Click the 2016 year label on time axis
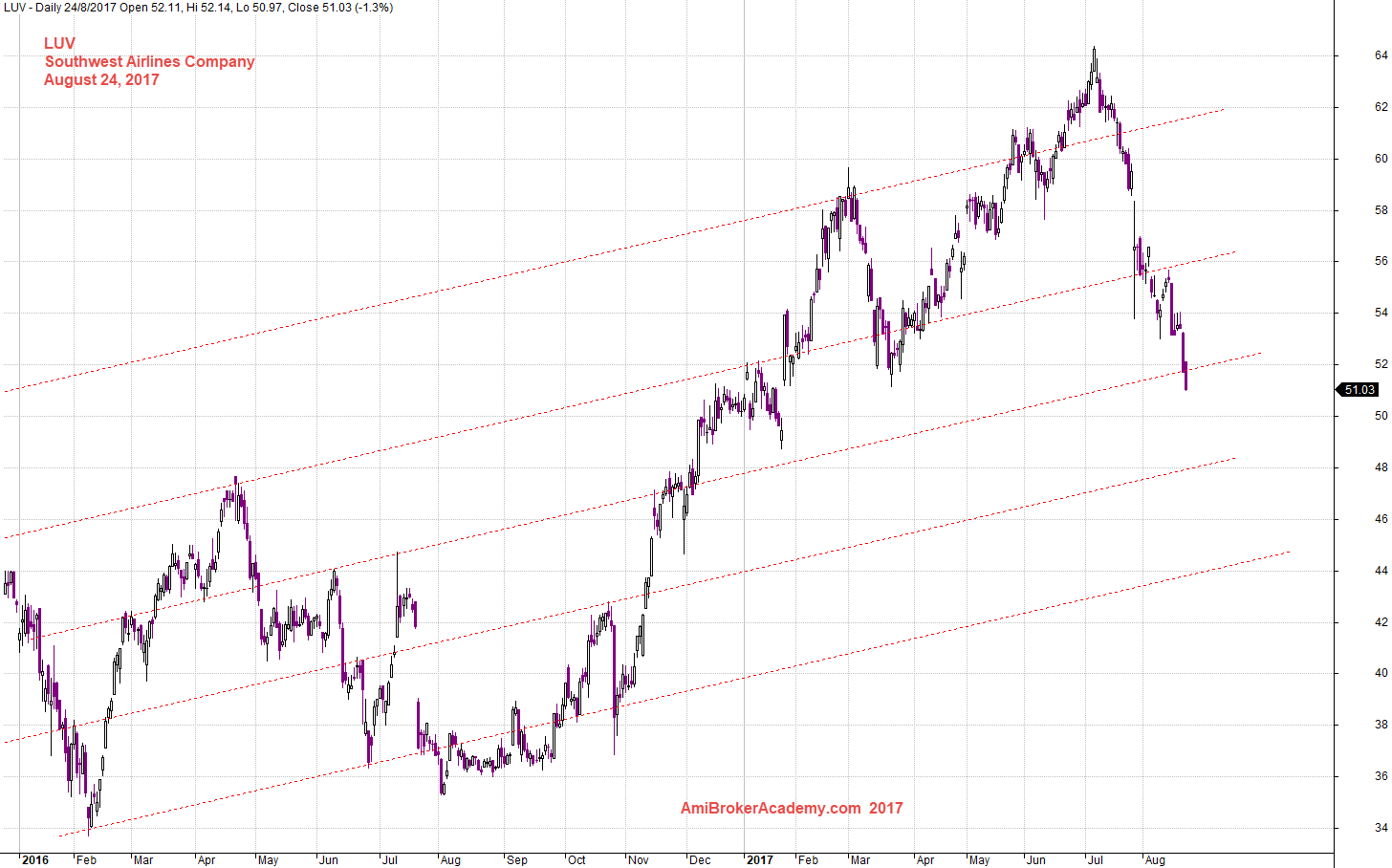Image resolution: width=1392 pixels, height=868 pixels. (34, 860)
